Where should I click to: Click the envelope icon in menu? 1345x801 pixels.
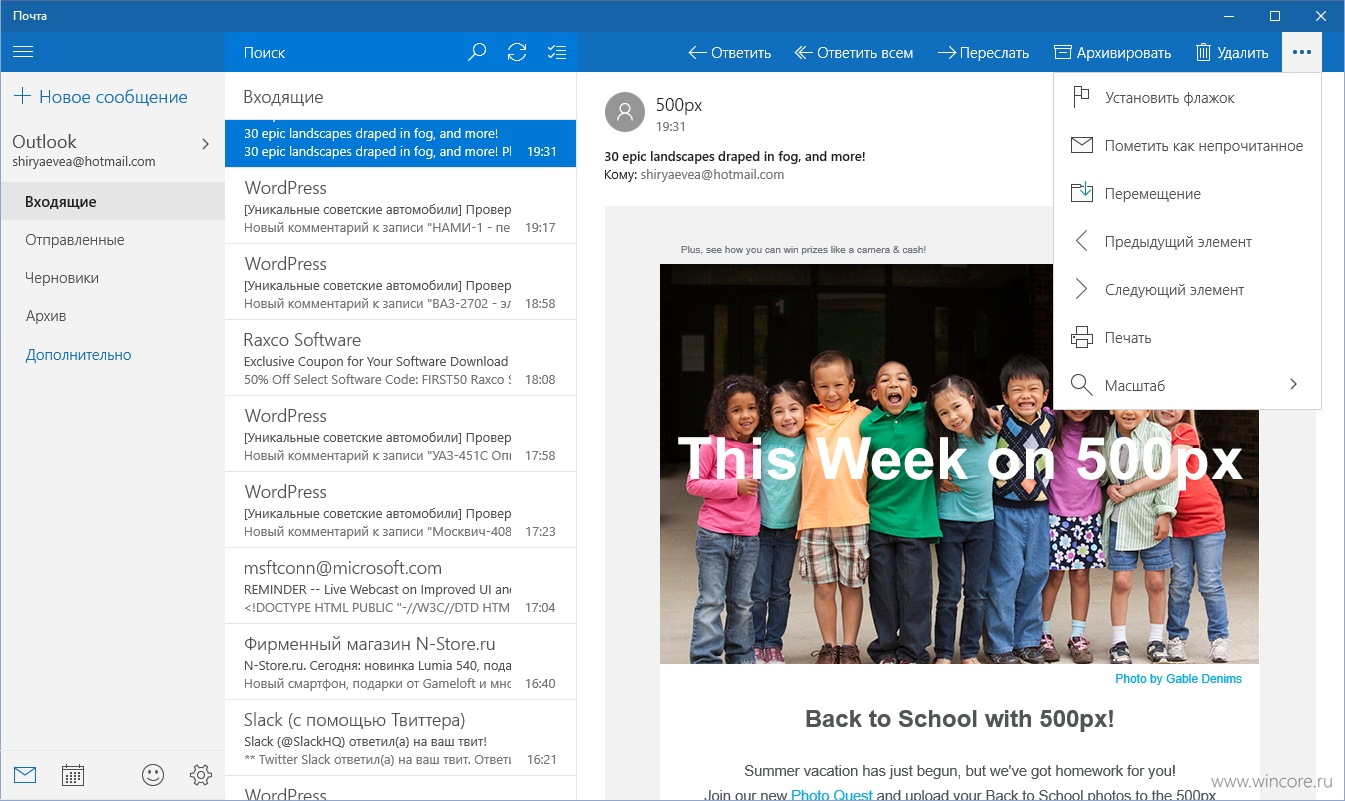[1081, 146]
